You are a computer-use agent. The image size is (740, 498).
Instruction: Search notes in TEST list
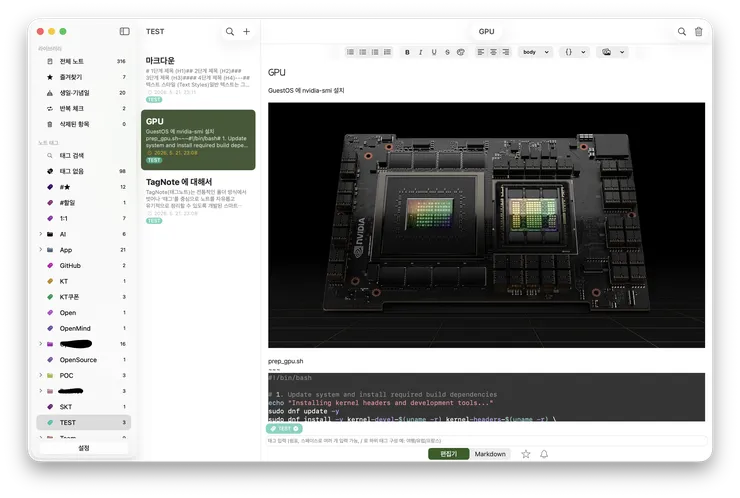[x=230, y=31]
